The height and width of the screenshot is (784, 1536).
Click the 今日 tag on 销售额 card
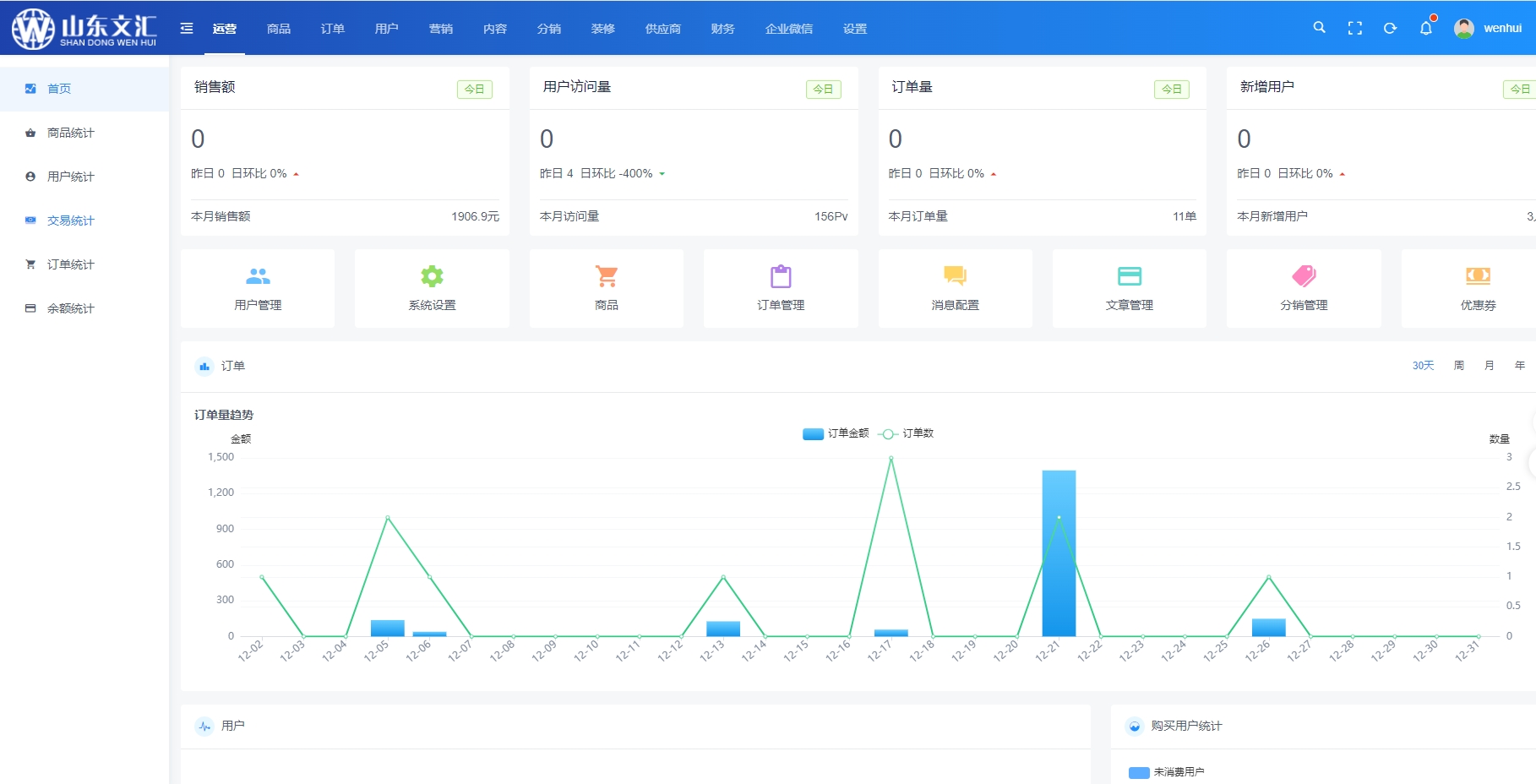pyautogui.click(x=475, y=89)
